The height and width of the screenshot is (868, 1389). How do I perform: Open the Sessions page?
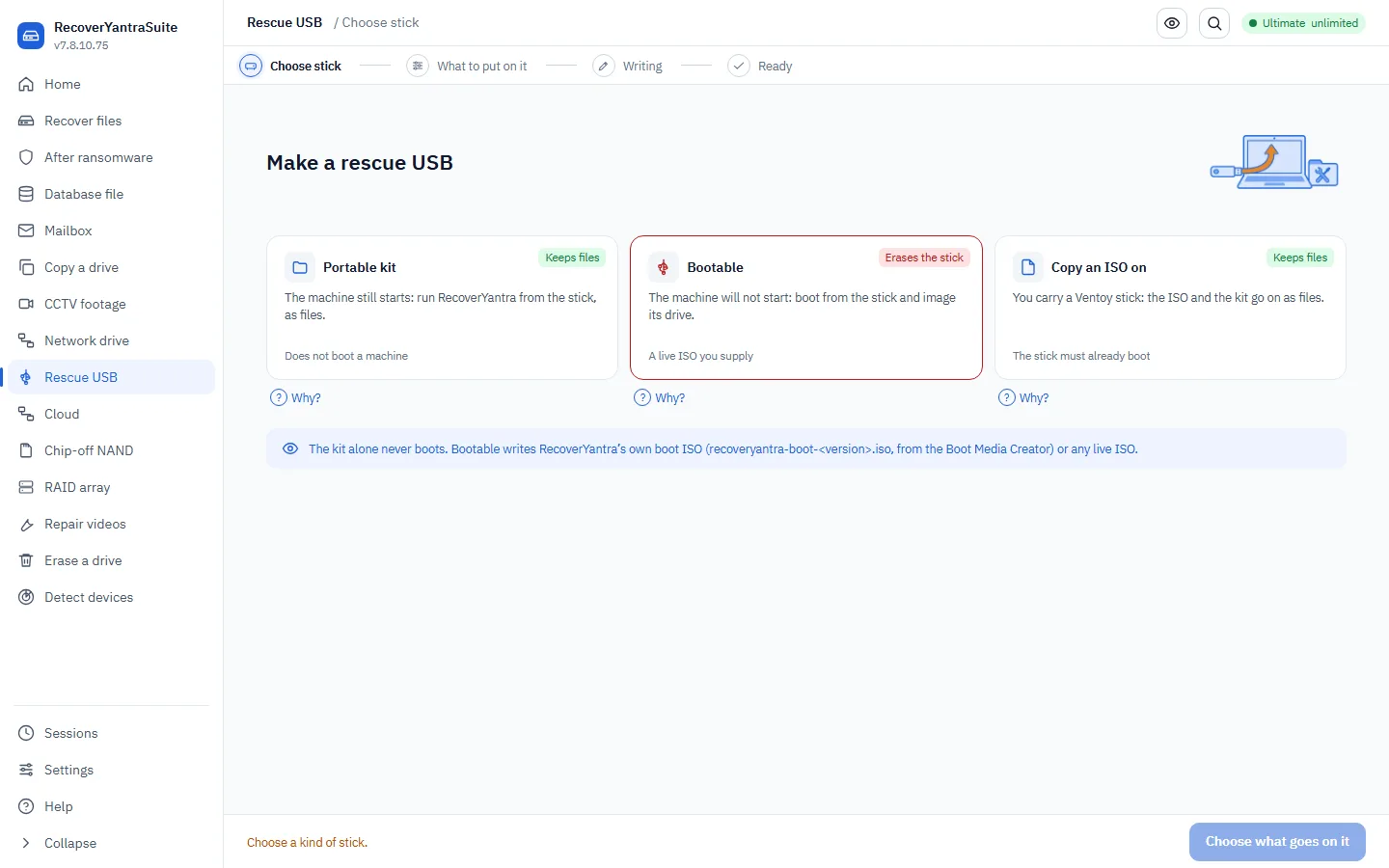pyautogui.click(x=111, y=733)
